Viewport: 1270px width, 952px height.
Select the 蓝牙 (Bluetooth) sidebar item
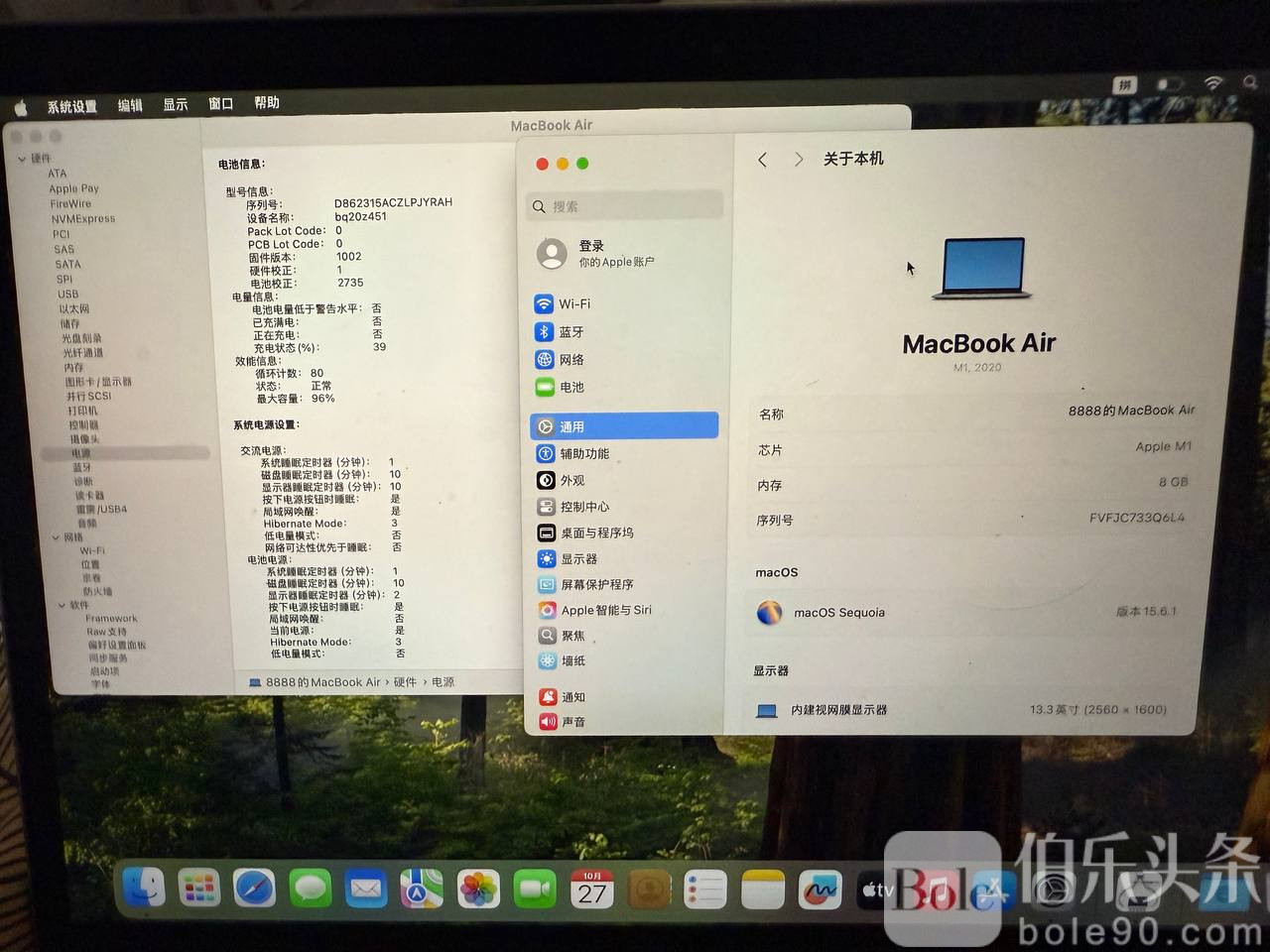click(x=571, y=332)
